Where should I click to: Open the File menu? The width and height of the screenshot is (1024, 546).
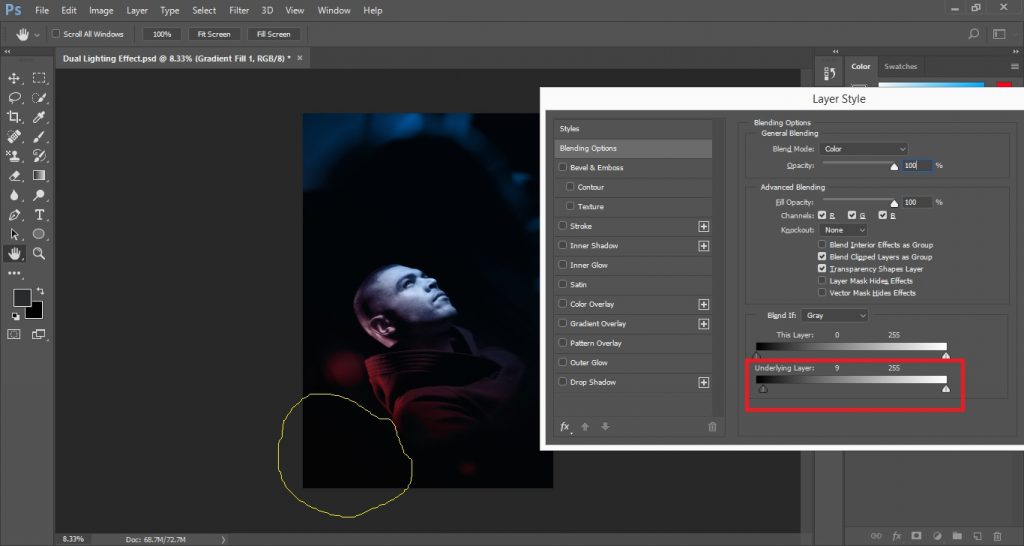42,10
